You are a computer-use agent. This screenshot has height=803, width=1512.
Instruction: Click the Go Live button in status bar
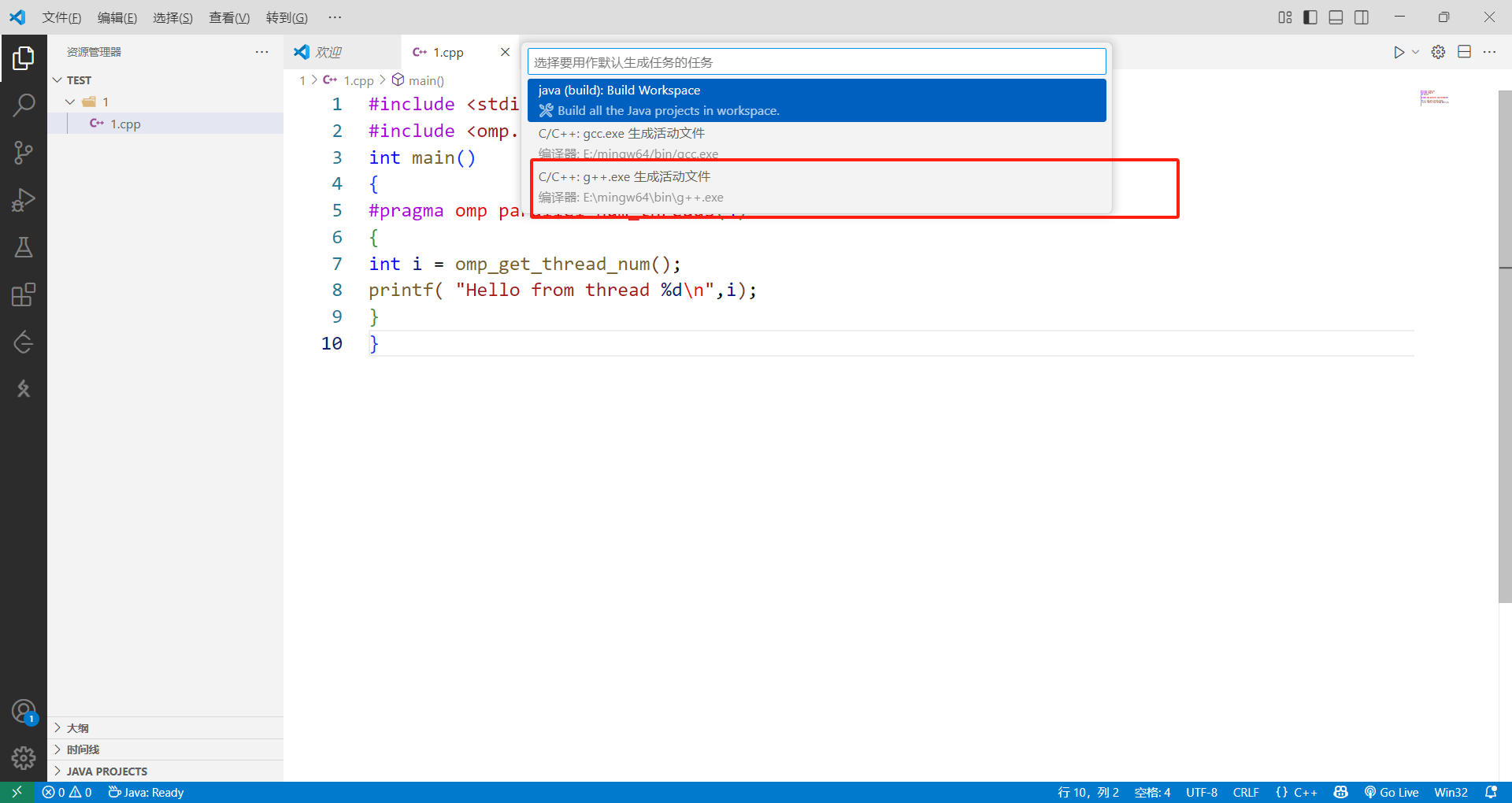[1392, 792]
